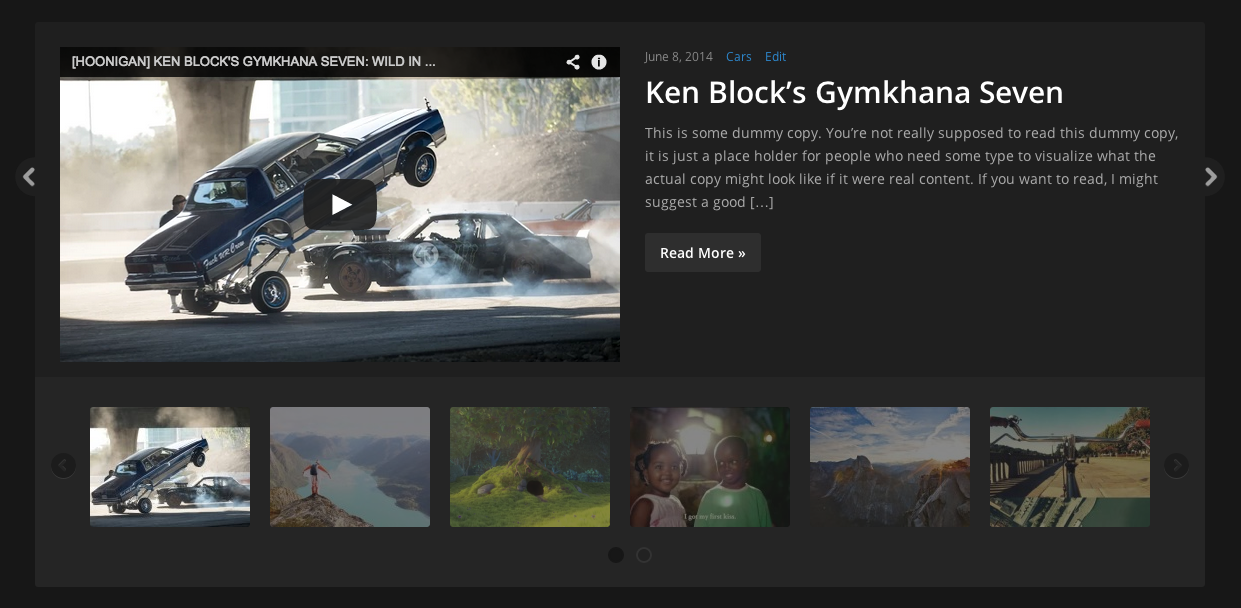
Task: Click the Edit post link
Action: click(x=775, y=57)
